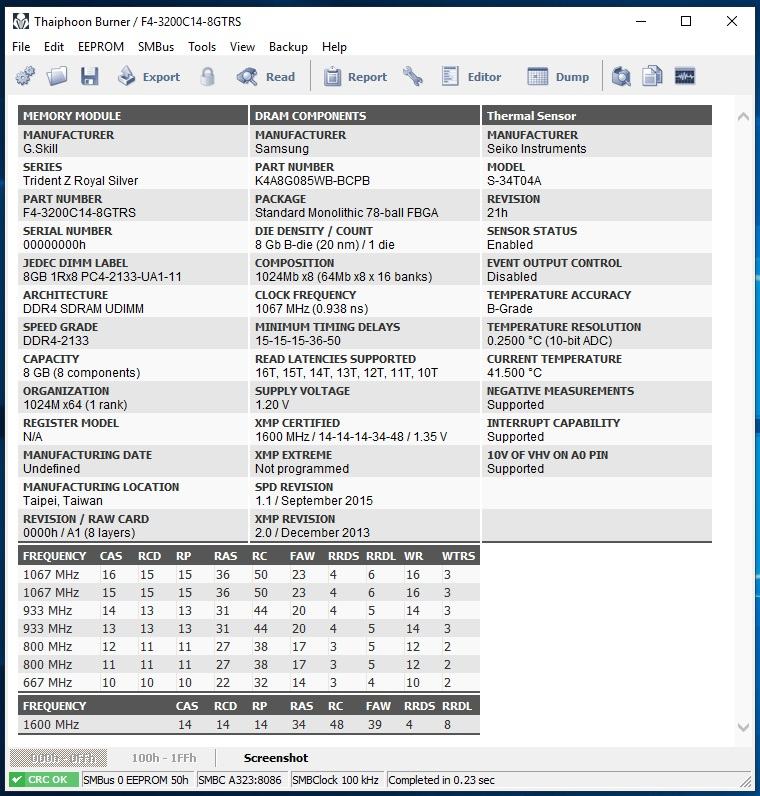Click sensor revision value '21h'
Screen dimensions: 760x796
[x=497, y=213]
